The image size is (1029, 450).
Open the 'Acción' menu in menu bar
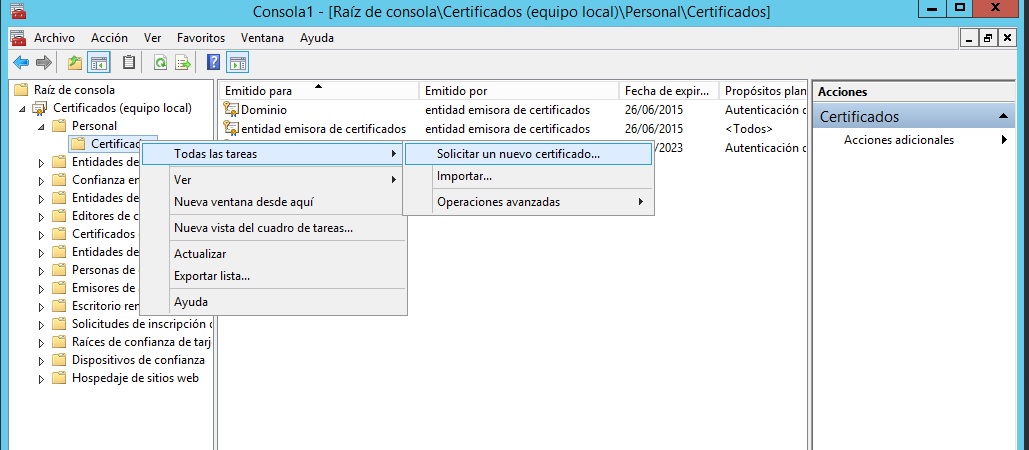click(109, 38)
